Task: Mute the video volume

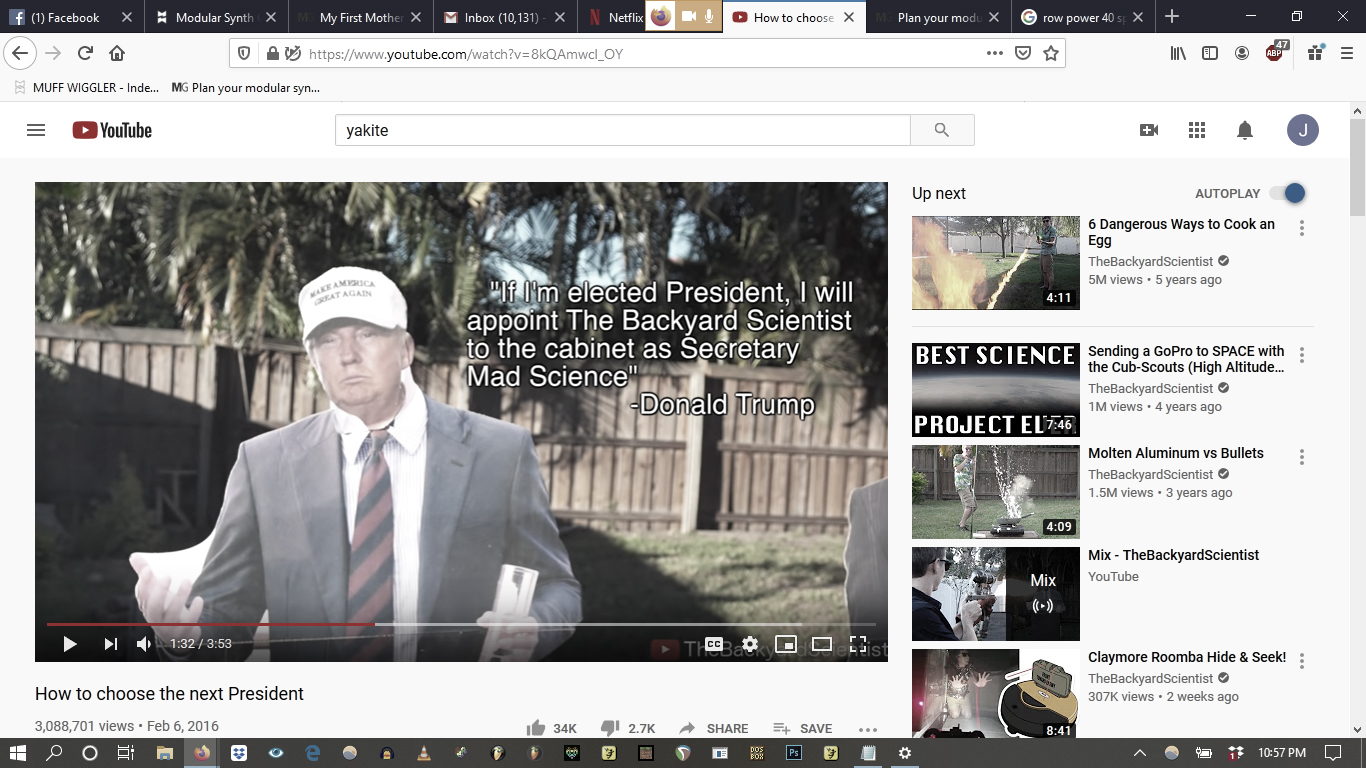Action: [x=144, y=644]
